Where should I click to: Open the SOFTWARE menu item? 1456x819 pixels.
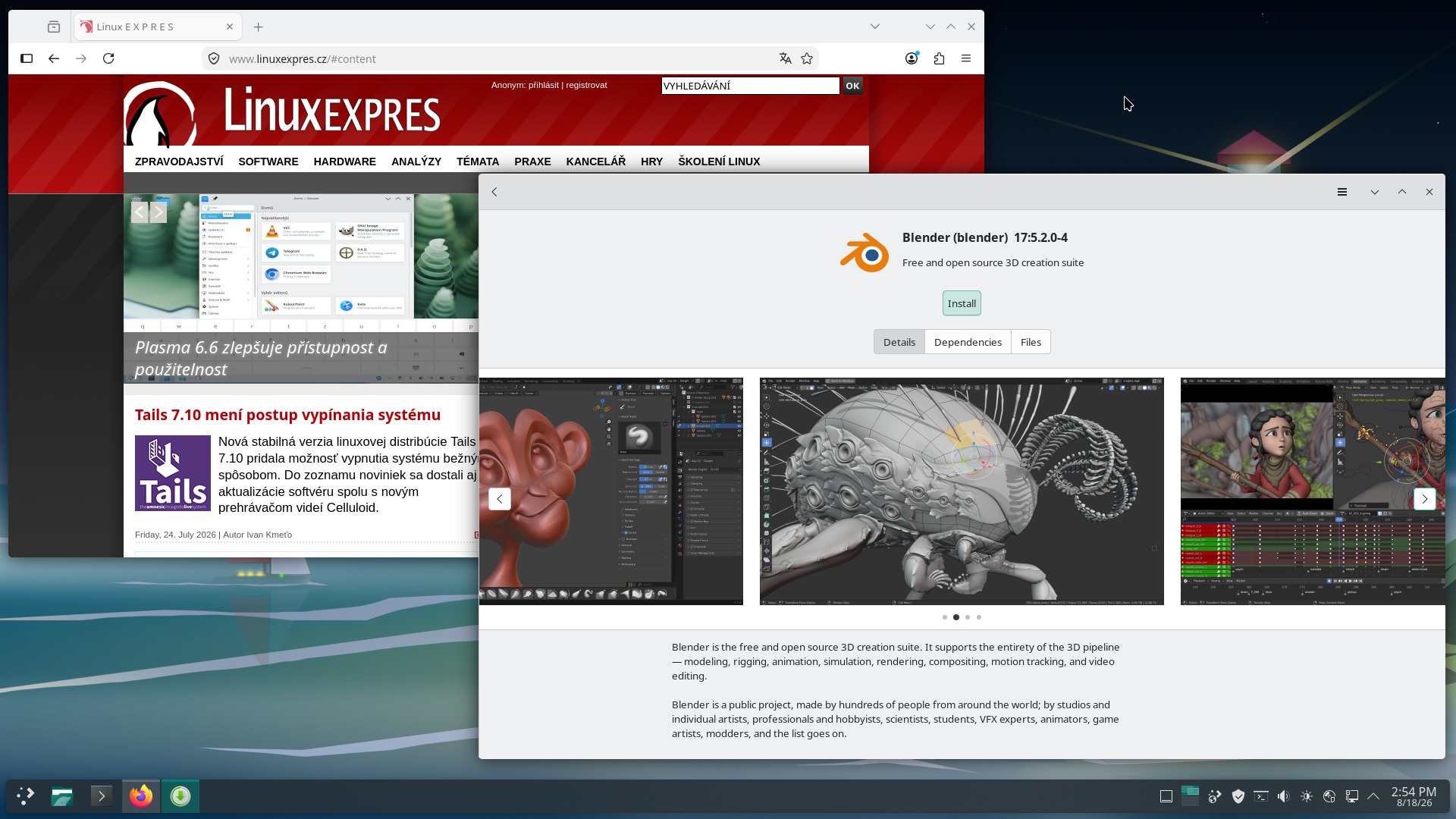pyautogui.click(x=268, y=162)
